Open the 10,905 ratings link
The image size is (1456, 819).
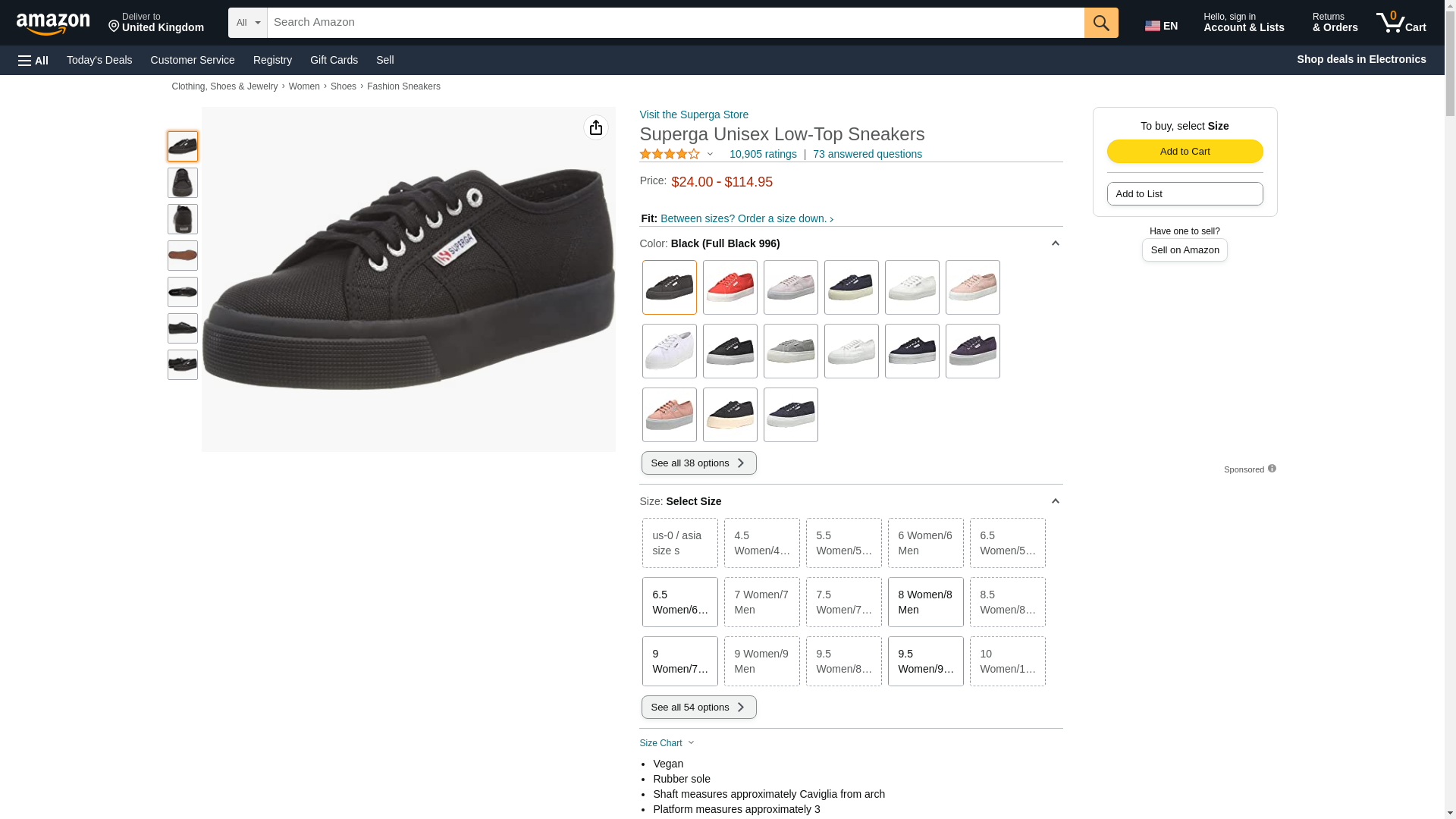click(763, 154)
